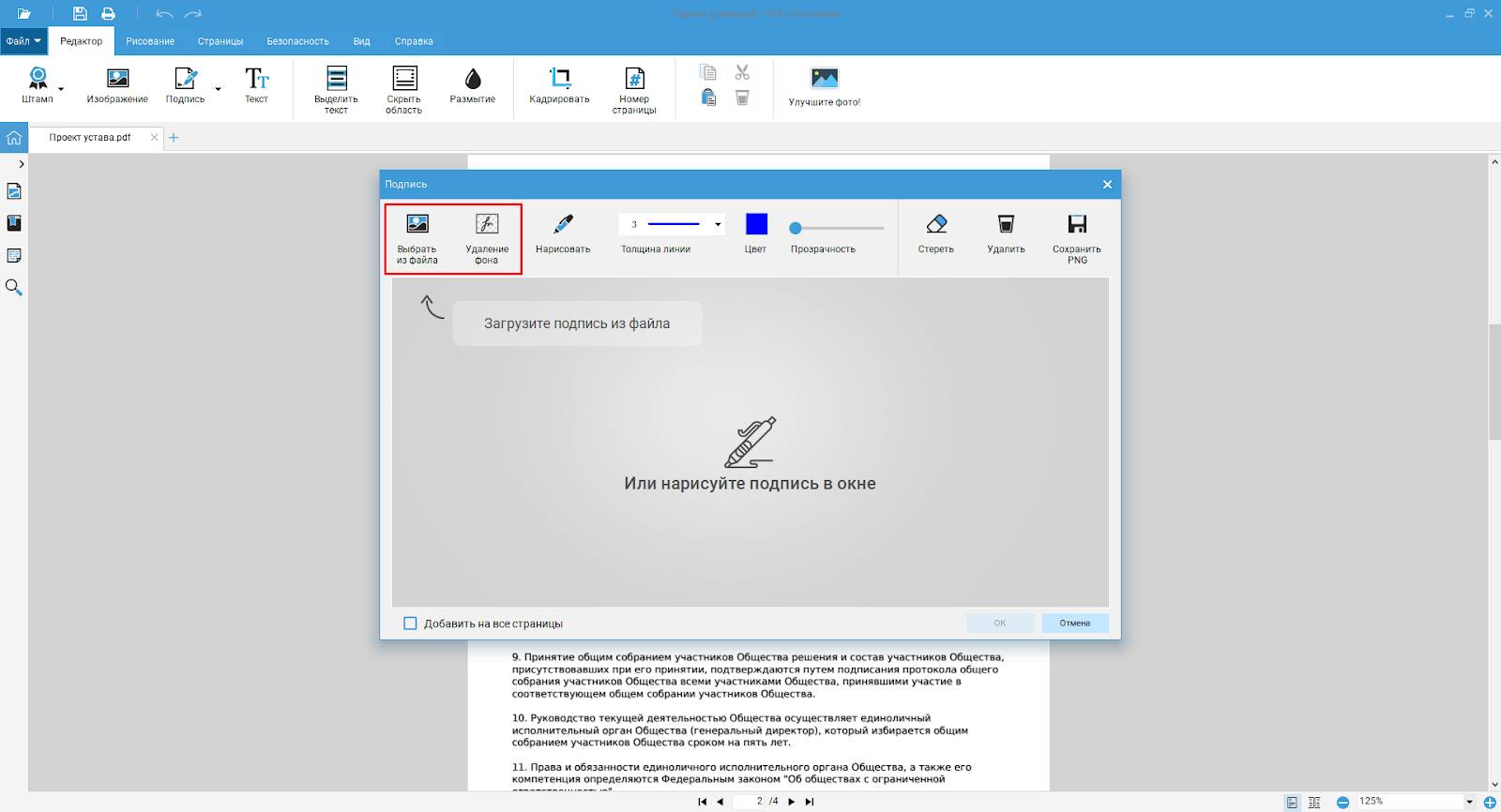Click the print icon in title bar
The width and height of the screenshot is (1501, 812).
(x=109, y=14)
